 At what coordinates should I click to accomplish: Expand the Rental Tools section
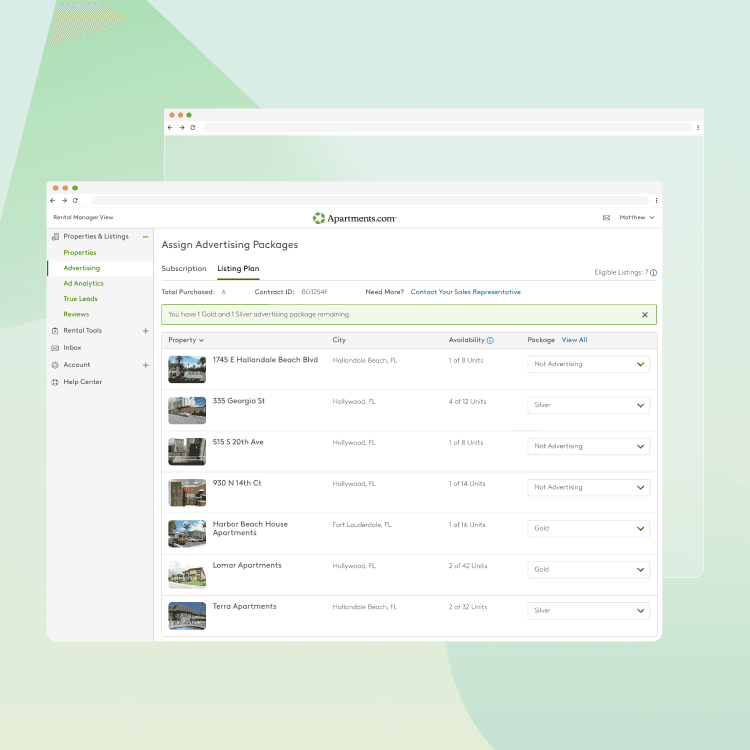145,331
